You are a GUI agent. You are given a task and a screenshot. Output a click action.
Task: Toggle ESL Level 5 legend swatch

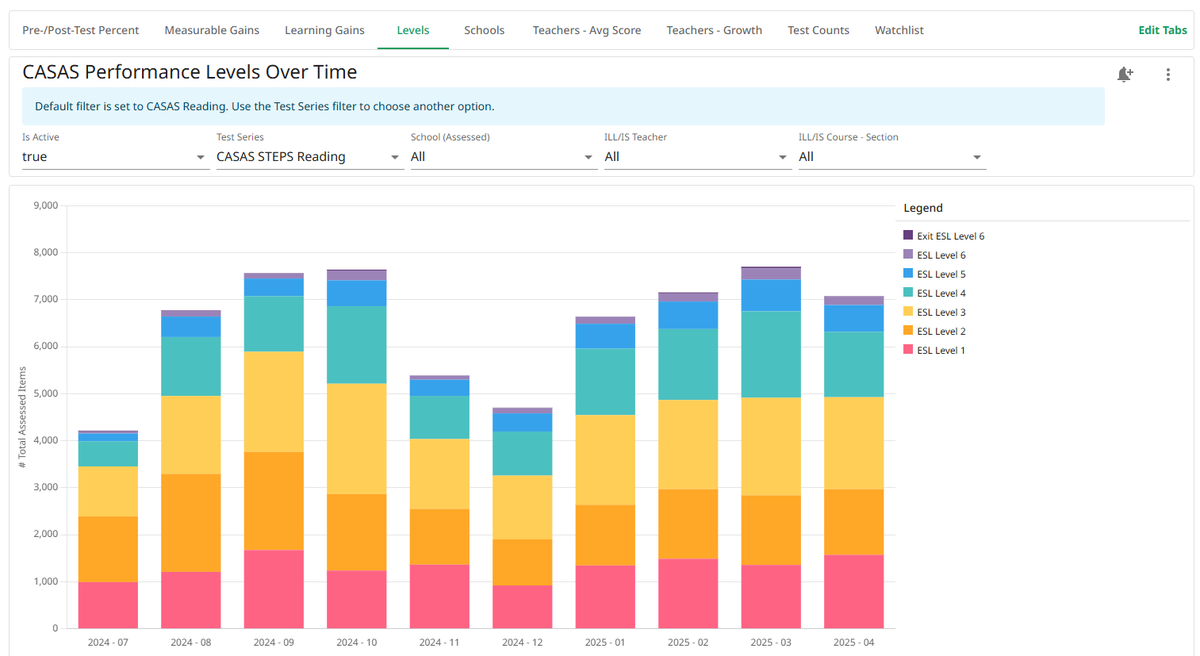908,274
